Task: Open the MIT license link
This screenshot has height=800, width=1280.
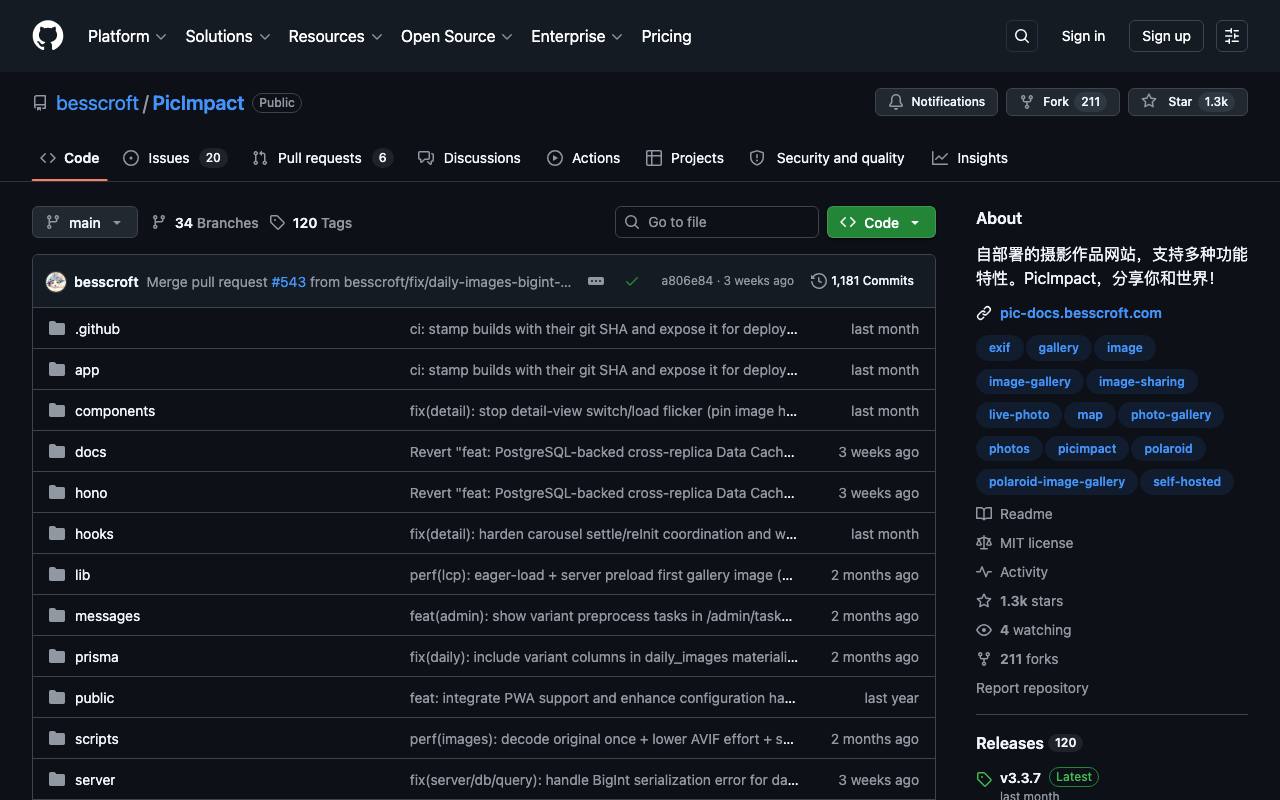Action: point(1036,543)
